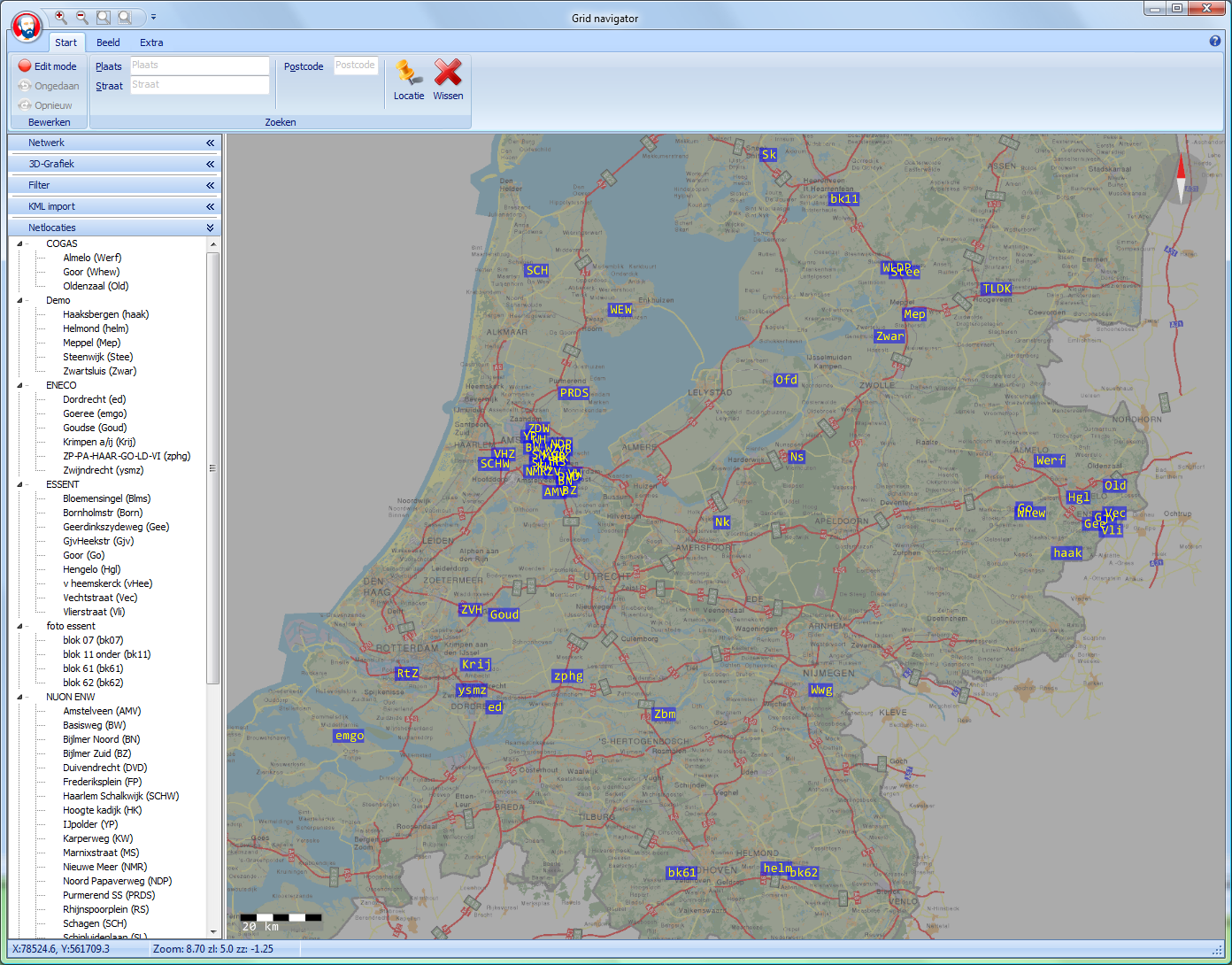Image resolution: width=1232 pixels, height=965 pixels.
Task: Toggle Edit mode on
Action: click(48, 66)
